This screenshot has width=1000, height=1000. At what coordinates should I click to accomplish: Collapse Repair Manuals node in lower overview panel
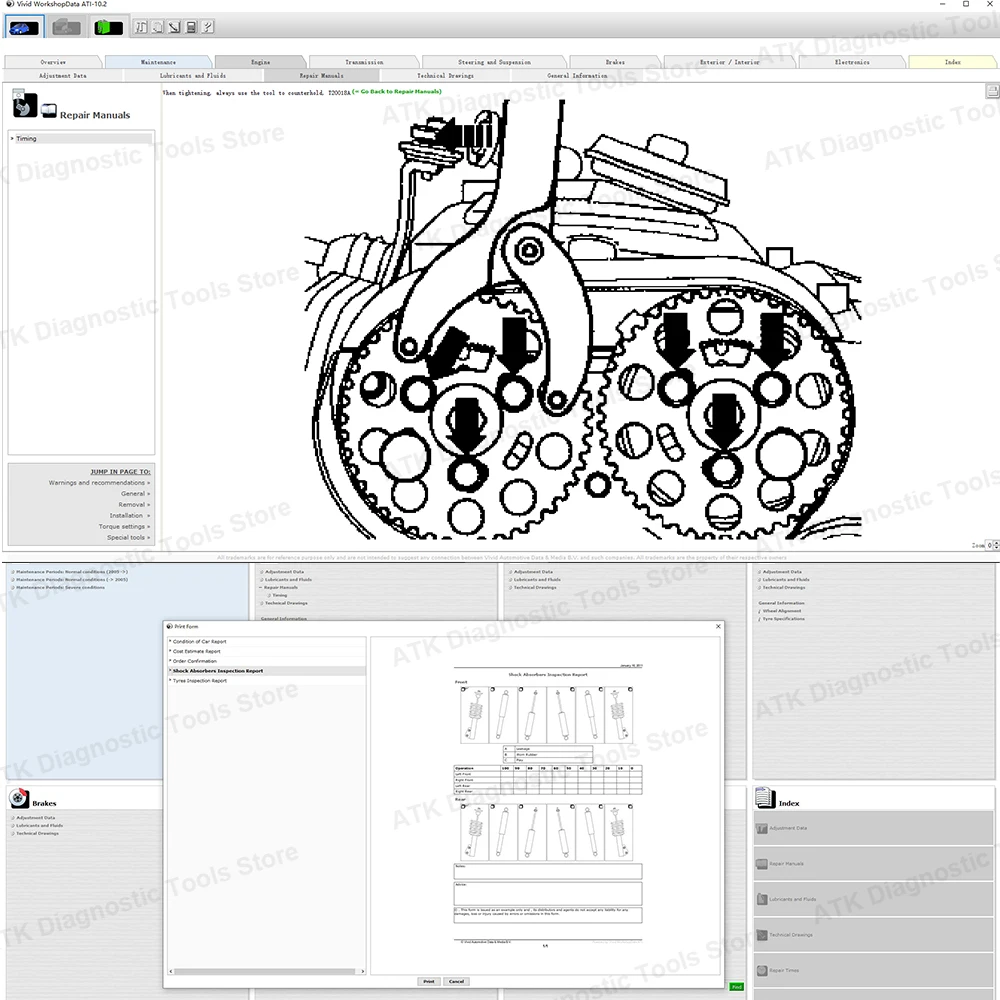click(x=261, y=587)
